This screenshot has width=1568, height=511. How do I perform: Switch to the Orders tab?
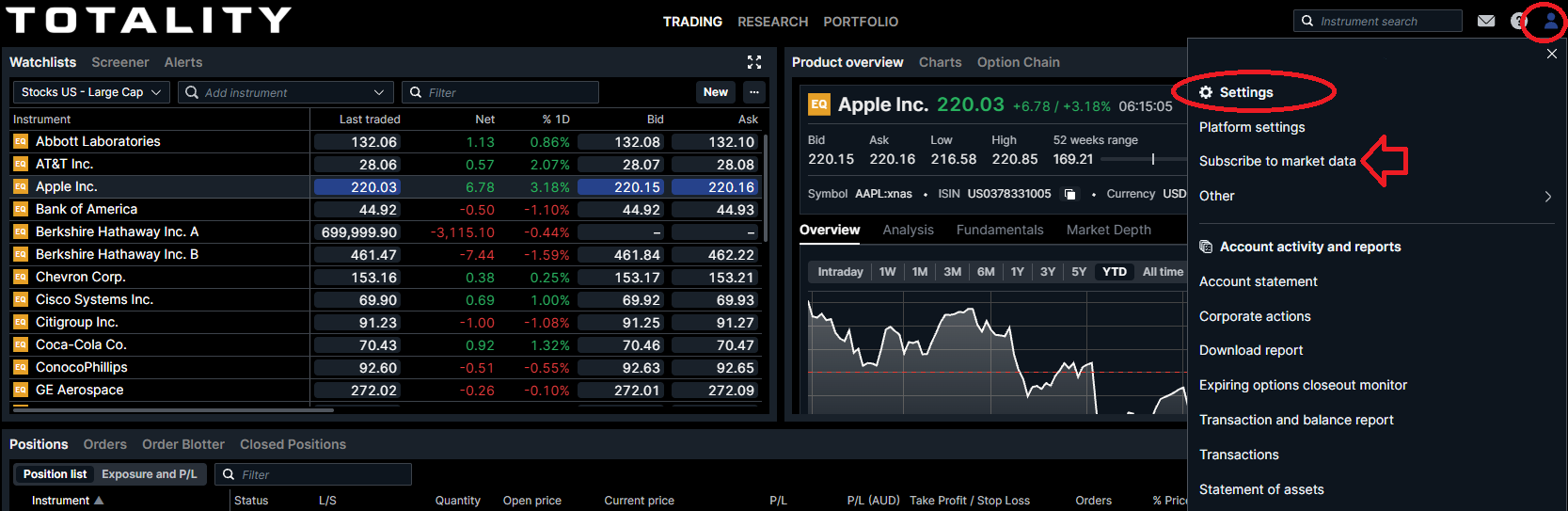[x=104, y=444]
